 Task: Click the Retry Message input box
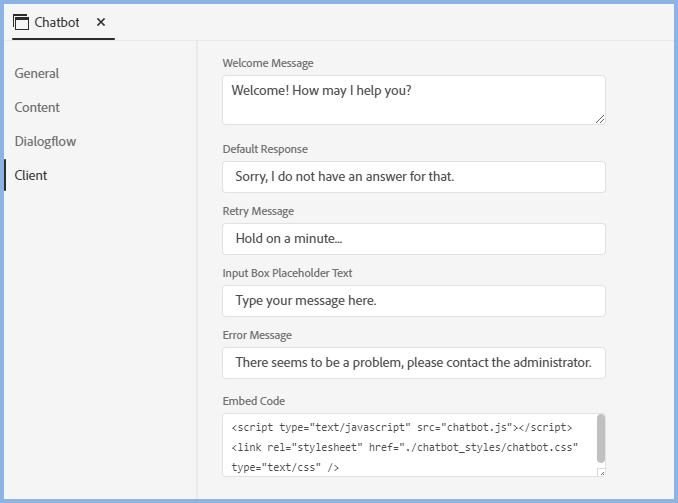coord(413,239)
